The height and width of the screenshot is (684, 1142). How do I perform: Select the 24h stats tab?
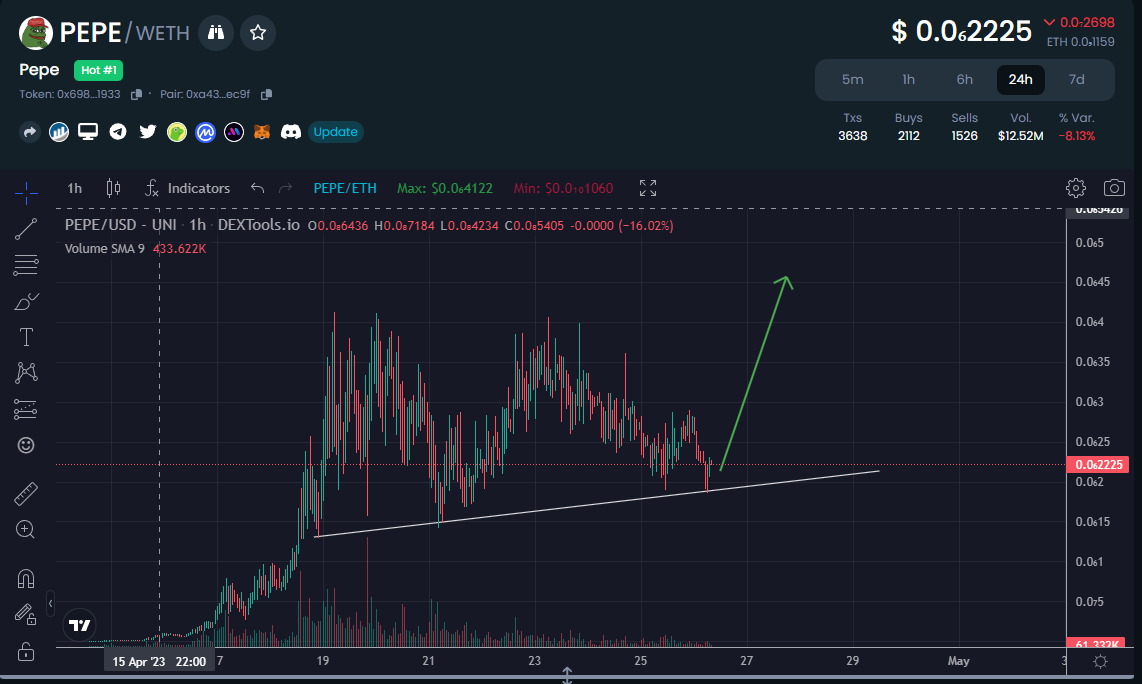pos(1020,79)
